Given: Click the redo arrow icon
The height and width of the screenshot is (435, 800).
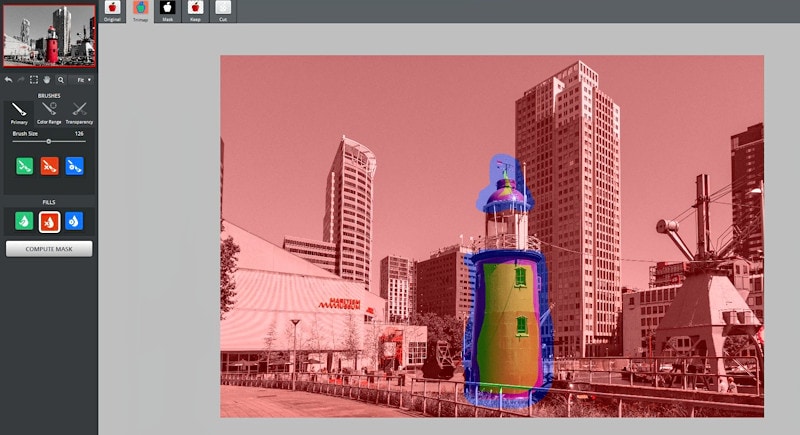Looking at the screenshot, I should pos(21,79).
